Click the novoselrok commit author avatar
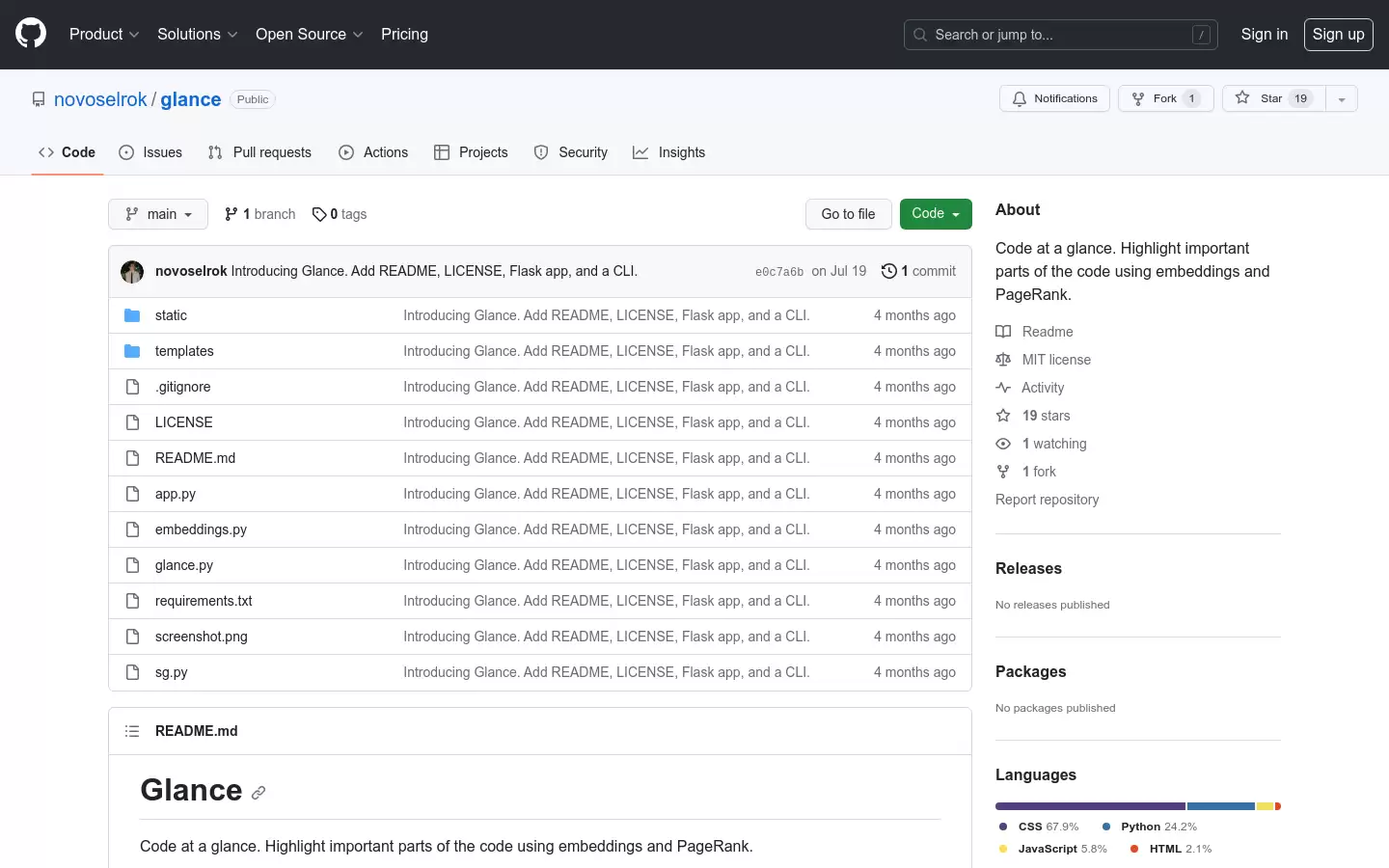Image resolution: width=1389 pixels, height=868 pixels. (x=132, y=272)
